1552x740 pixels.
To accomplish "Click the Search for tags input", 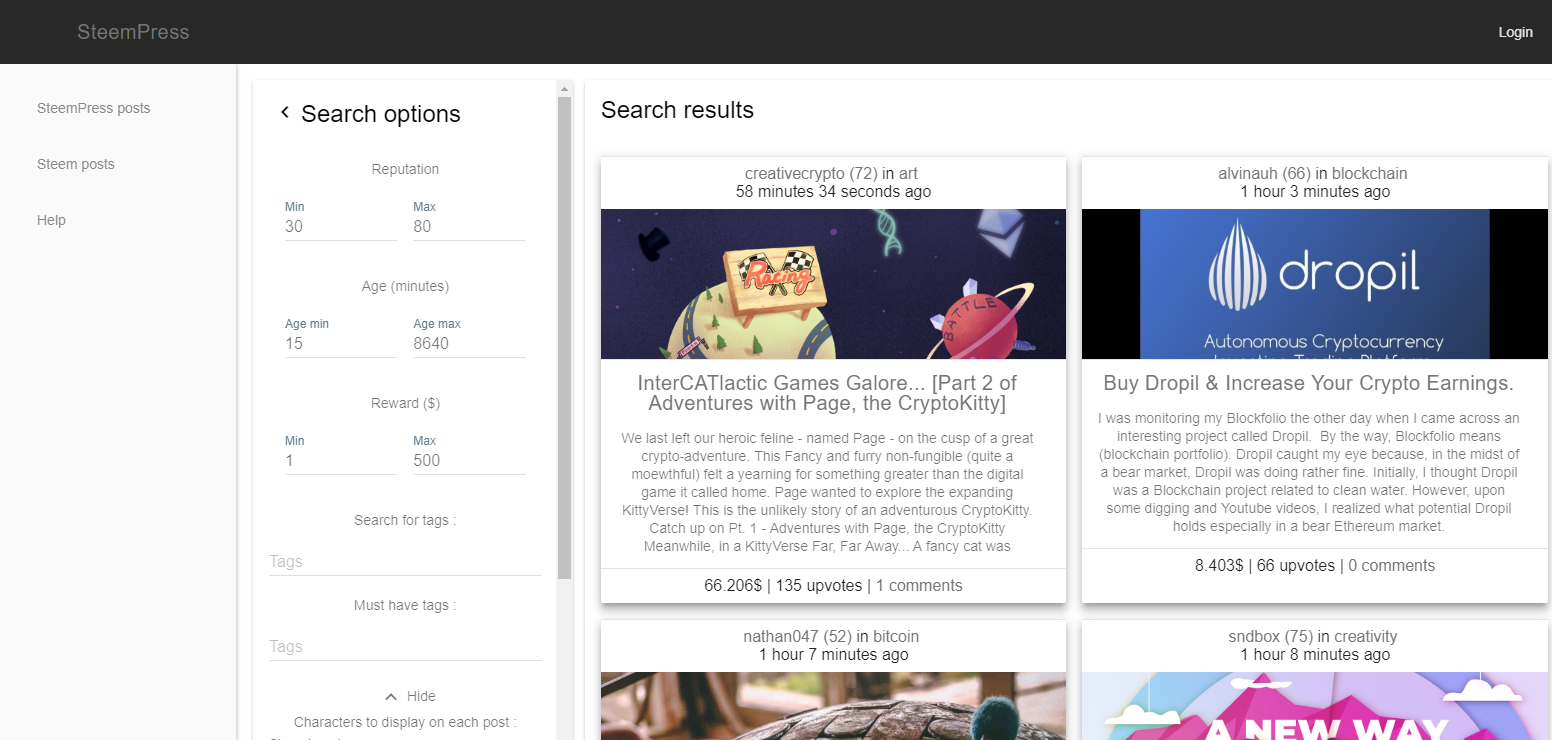I will click(x=405, y=562).
